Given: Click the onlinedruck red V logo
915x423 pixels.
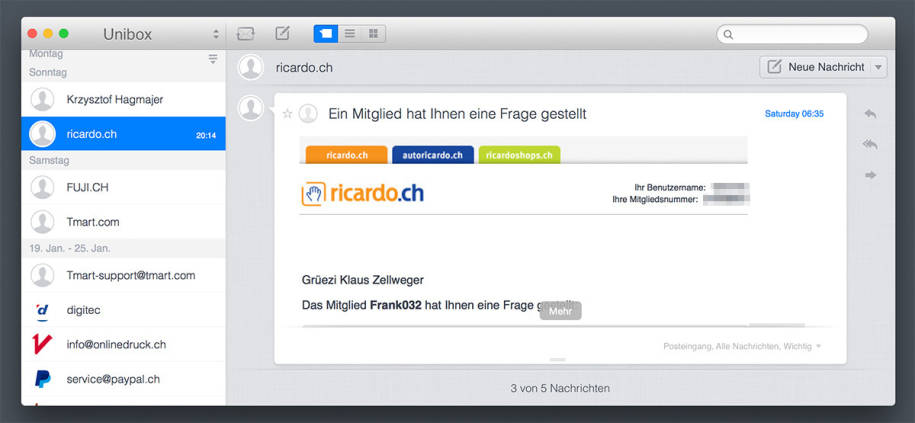Looking at the screenshot, I should pos(42,344).
